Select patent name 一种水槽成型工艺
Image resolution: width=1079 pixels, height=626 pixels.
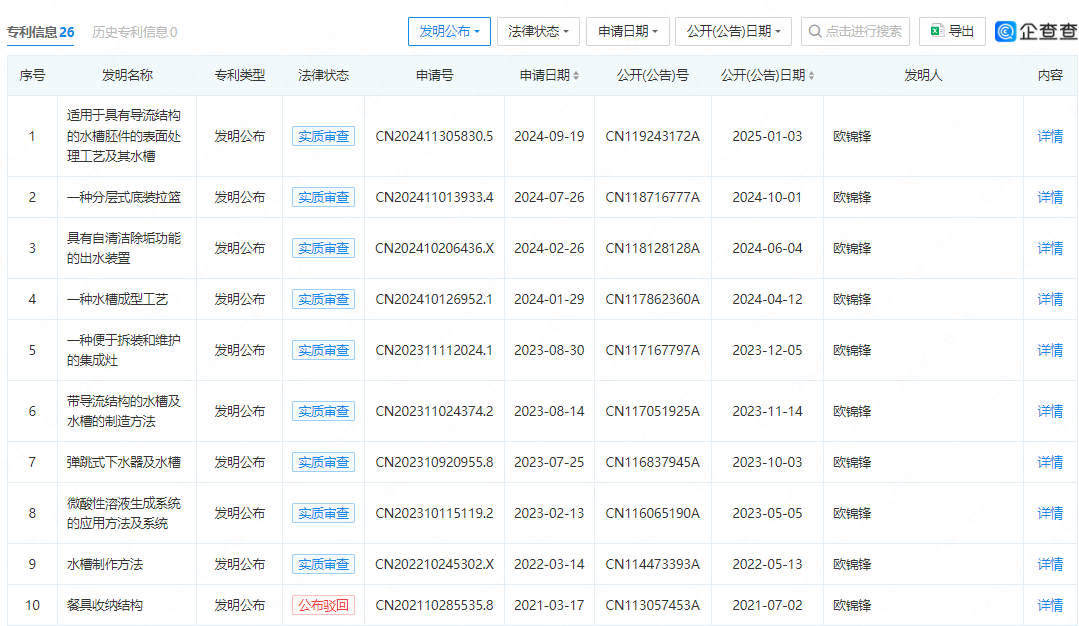tap(118, 299)
